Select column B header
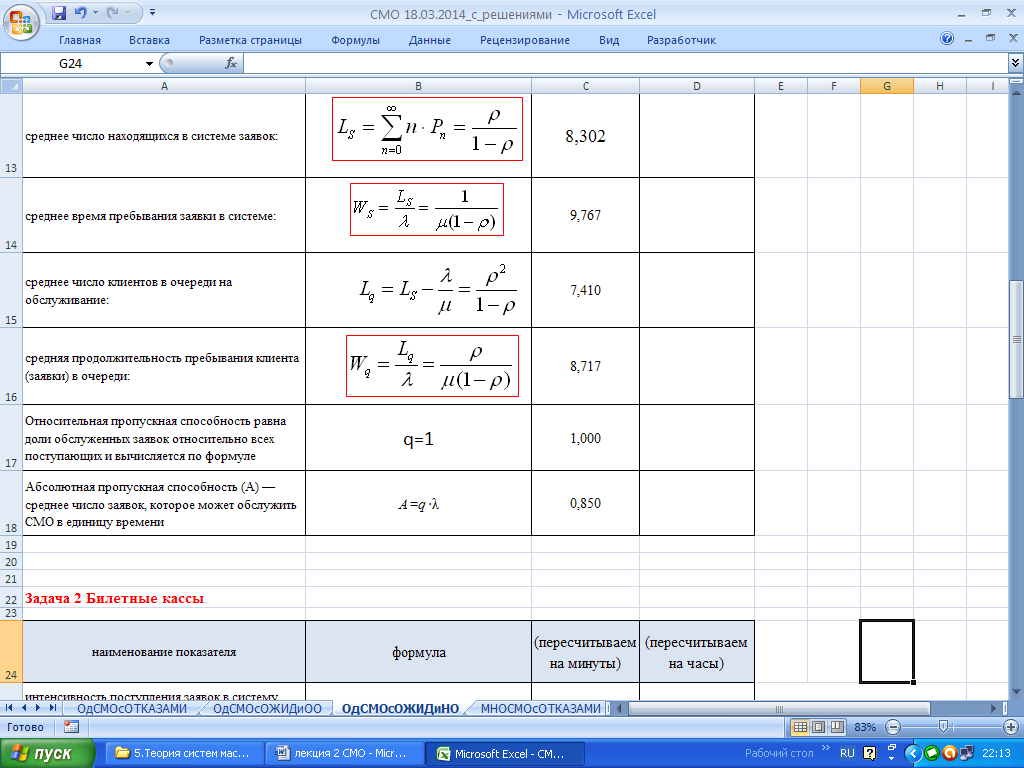 click(419, 86)
